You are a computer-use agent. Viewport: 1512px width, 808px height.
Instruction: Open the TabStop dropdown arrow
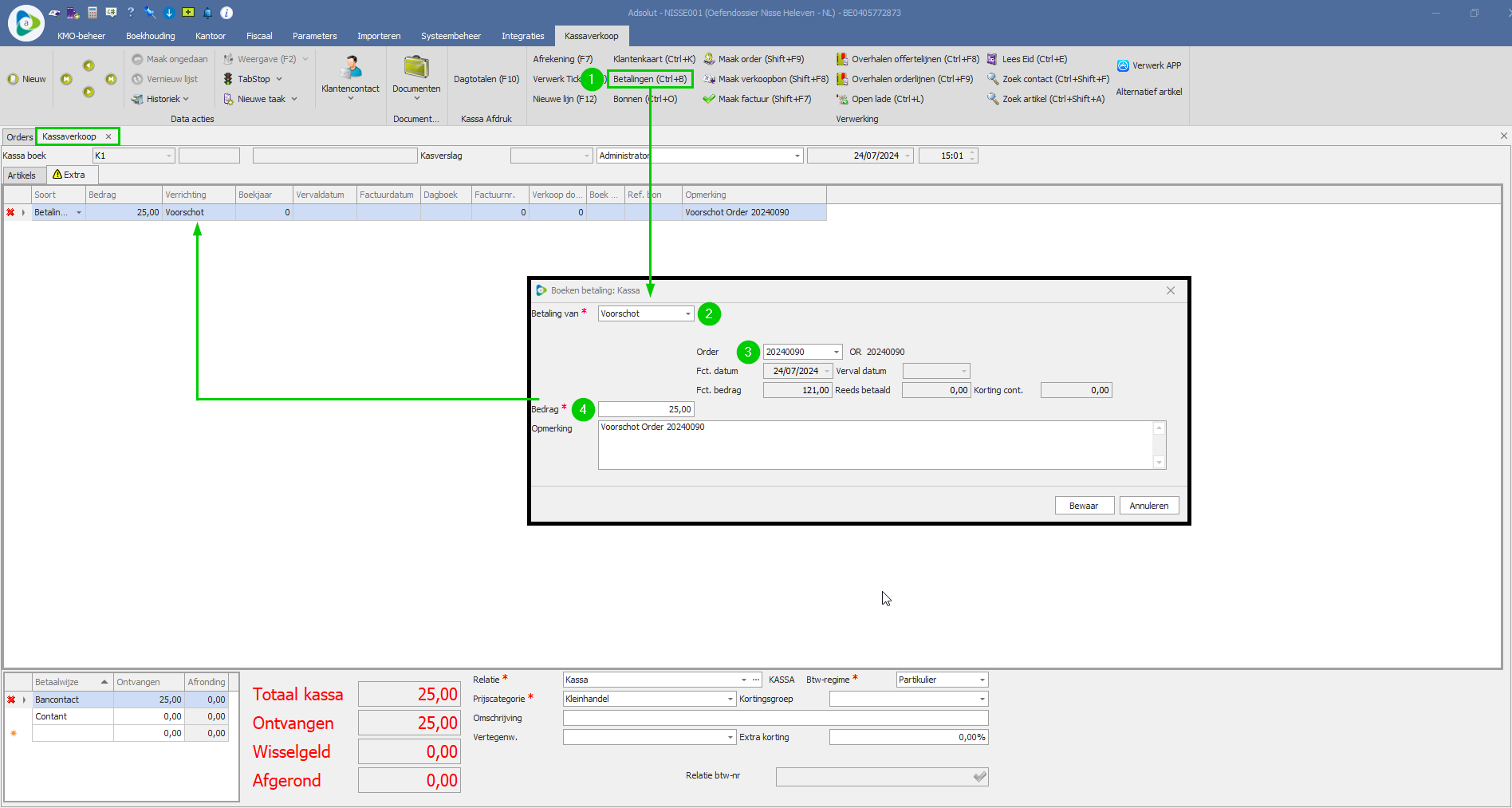tap(279, 79)
